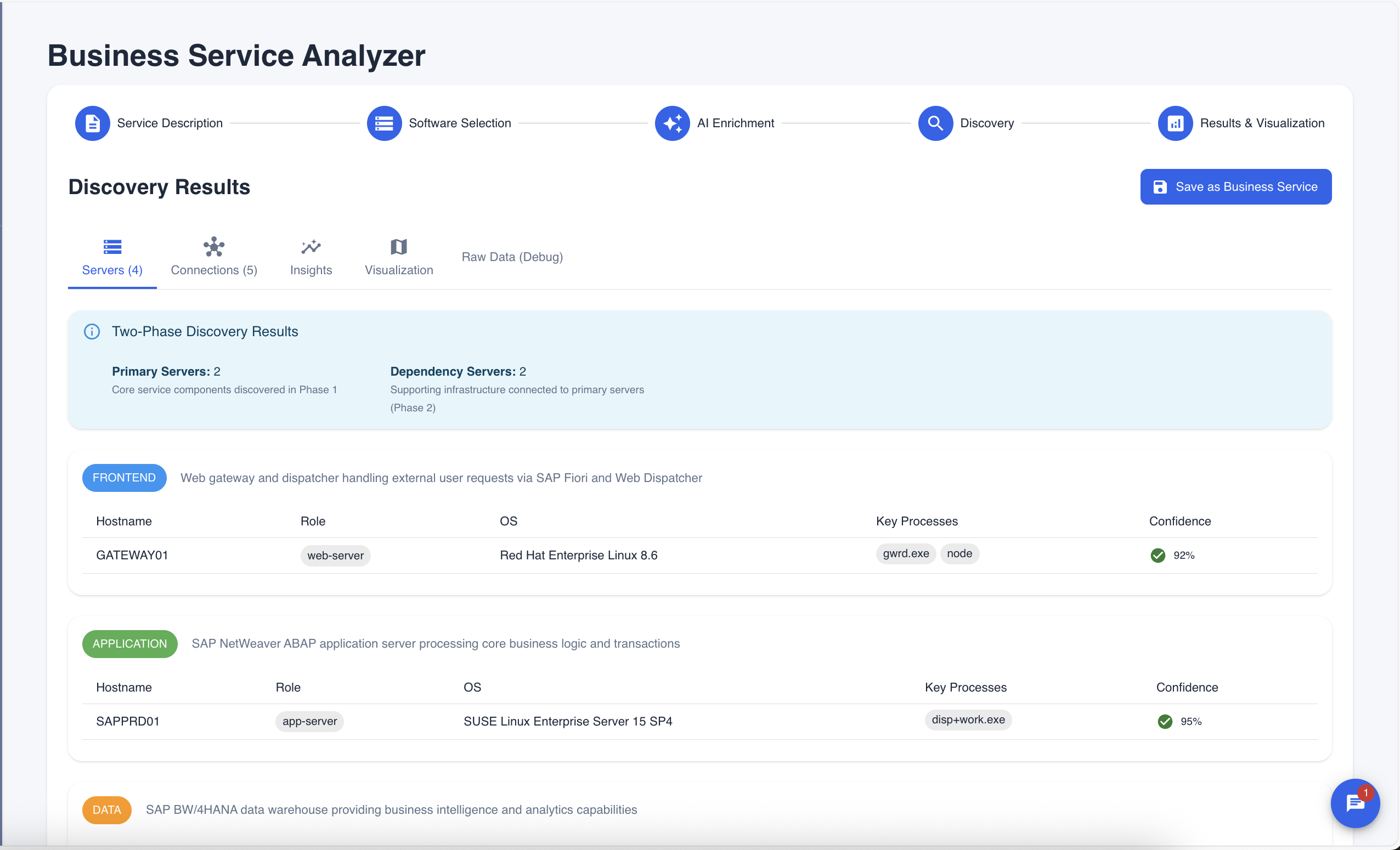
Task: Click the APPLICATION category badge
Action: tap(129, 644)
